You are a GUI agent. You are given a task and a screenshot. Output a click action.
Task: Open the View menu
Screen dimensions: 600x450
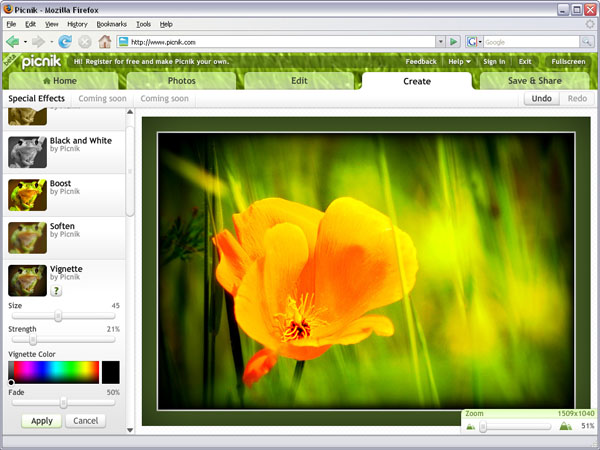pyautogui.click(x=51, y=24)
